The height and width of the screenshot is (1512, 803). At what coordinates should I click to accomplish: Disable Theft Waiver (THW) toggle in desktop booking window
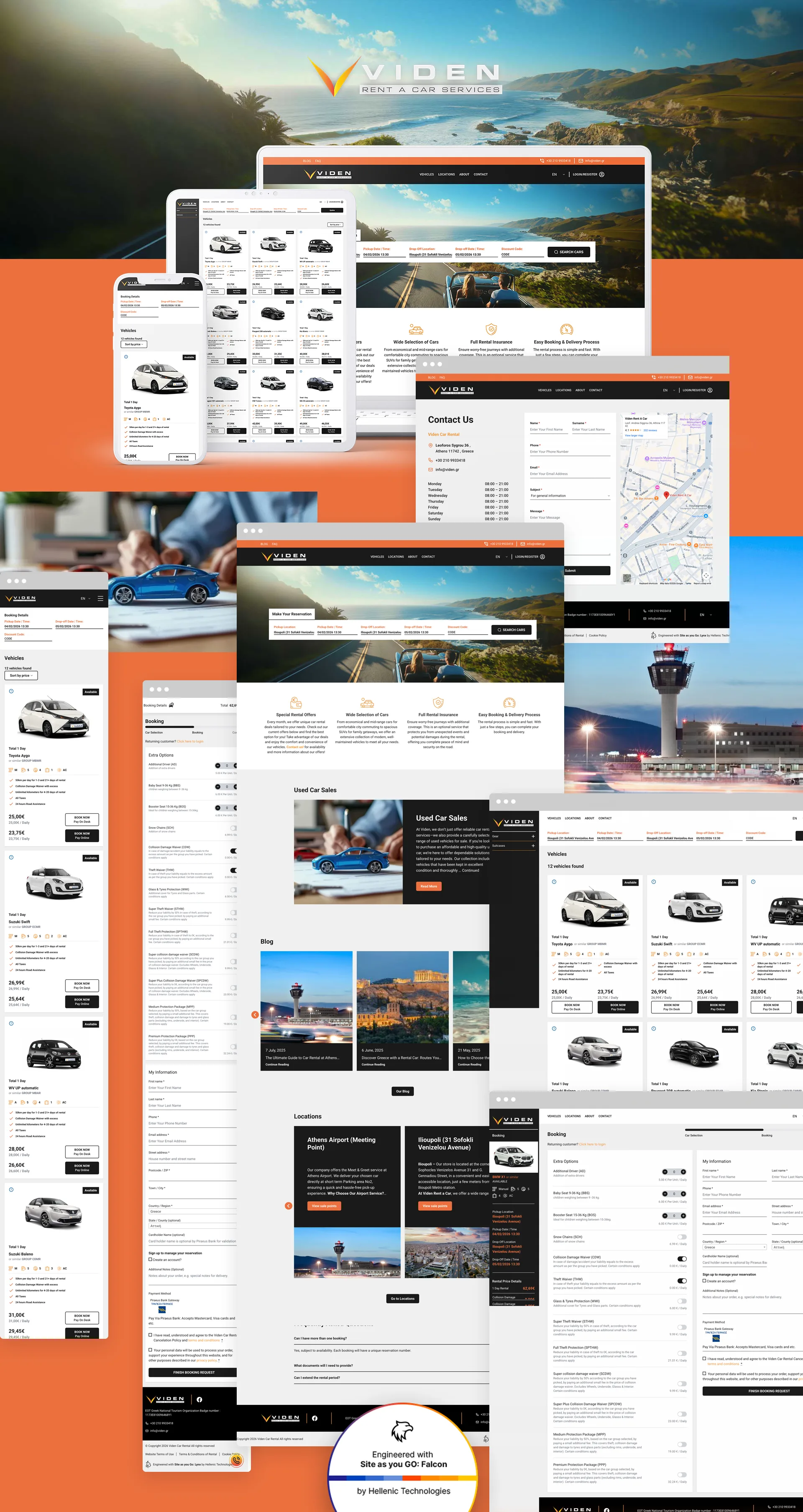682,1281
